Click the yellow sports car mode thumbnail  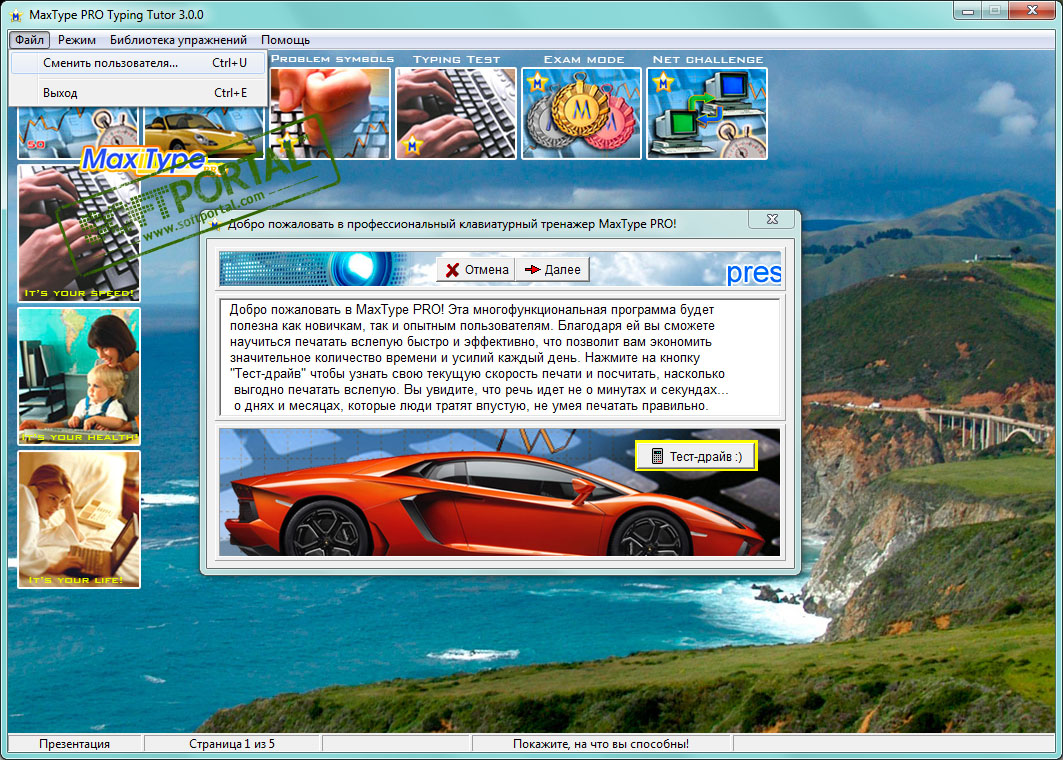pos(203,132)
